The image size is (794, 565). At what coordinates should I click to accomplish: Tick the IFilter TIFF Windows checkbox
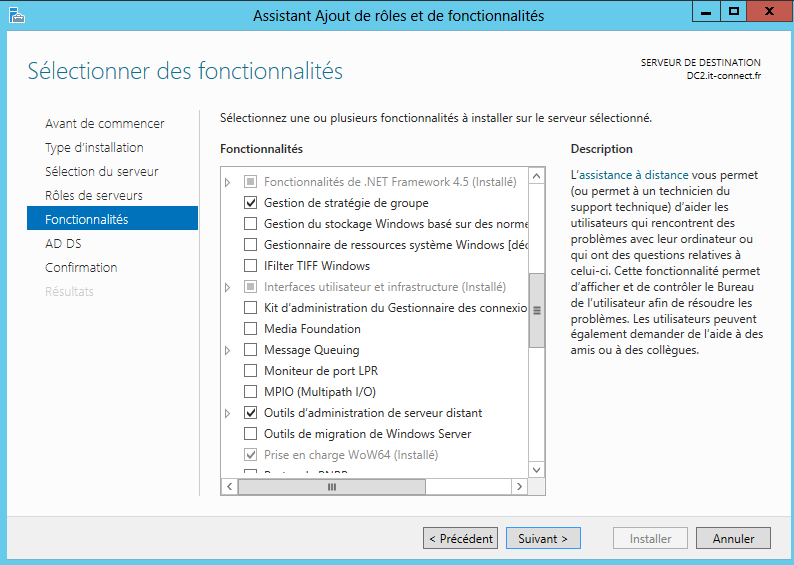coord(251,266)
